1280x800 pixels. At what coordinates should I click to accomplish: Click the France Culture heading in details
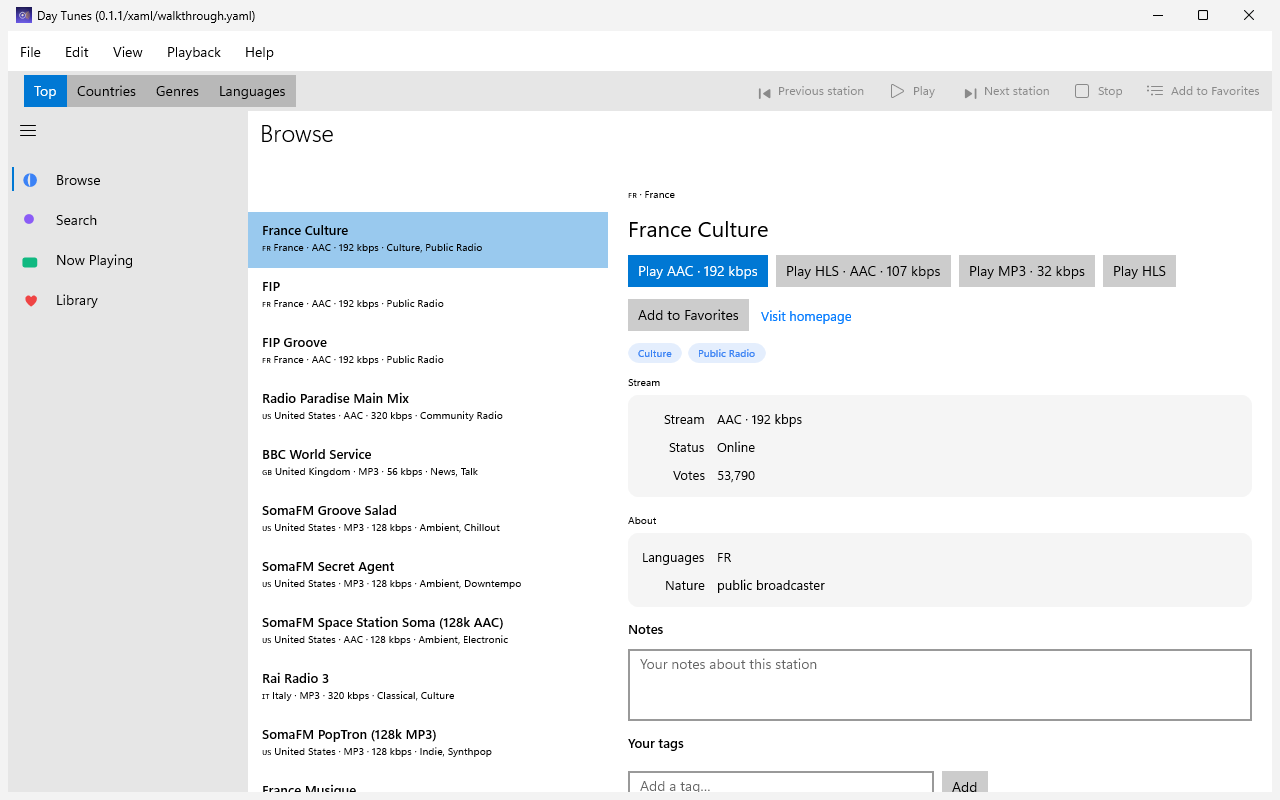click(698, 230)
